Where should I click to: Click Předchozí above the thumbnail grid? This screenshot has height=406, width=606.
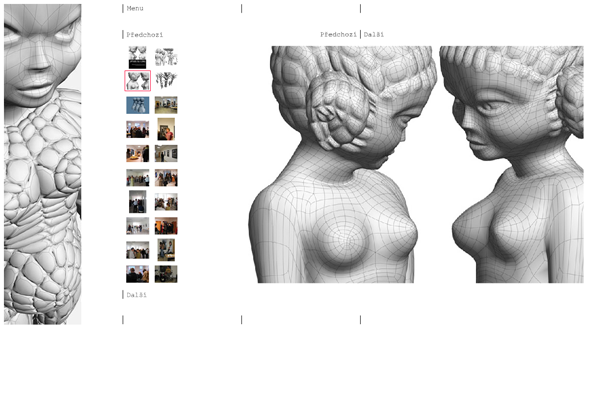click(x=145, y=34)
